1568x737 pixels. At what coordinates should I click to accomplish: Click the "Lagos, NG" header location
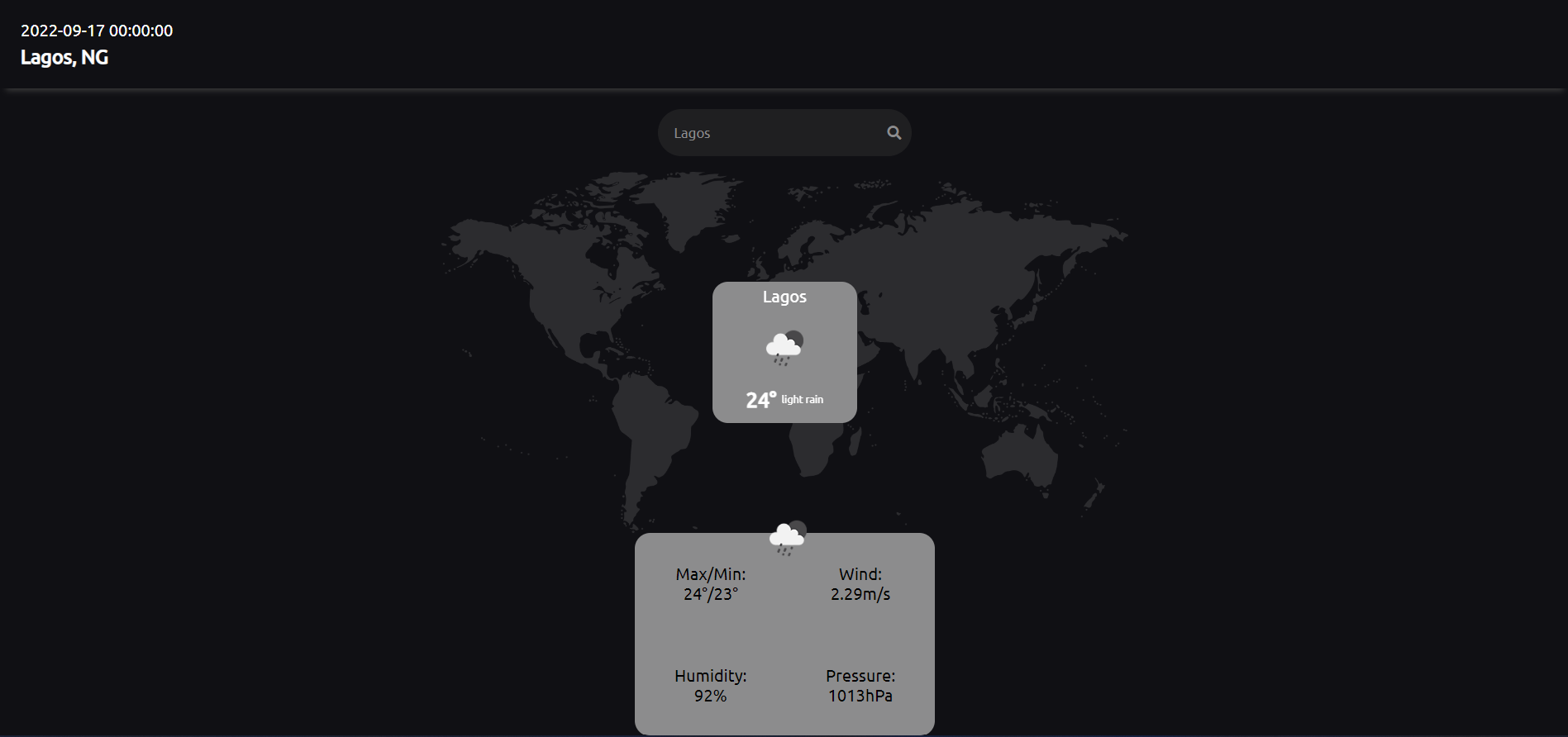point(64,57)
